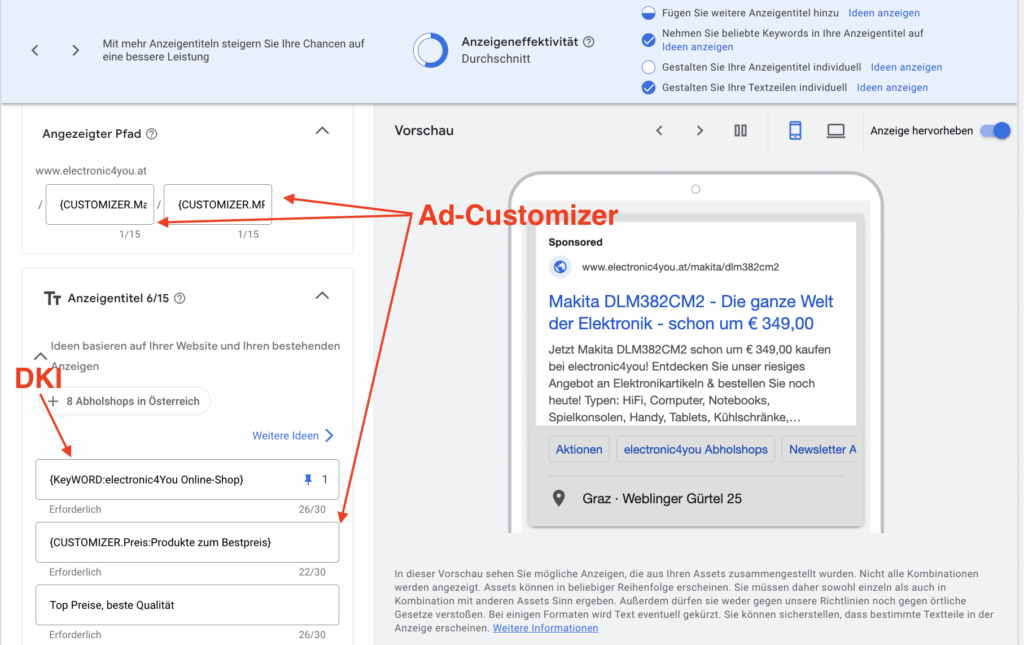Click the next suggestion arrow in top banner
This screenshot has width=1024, height=645.
pos(76,50)
